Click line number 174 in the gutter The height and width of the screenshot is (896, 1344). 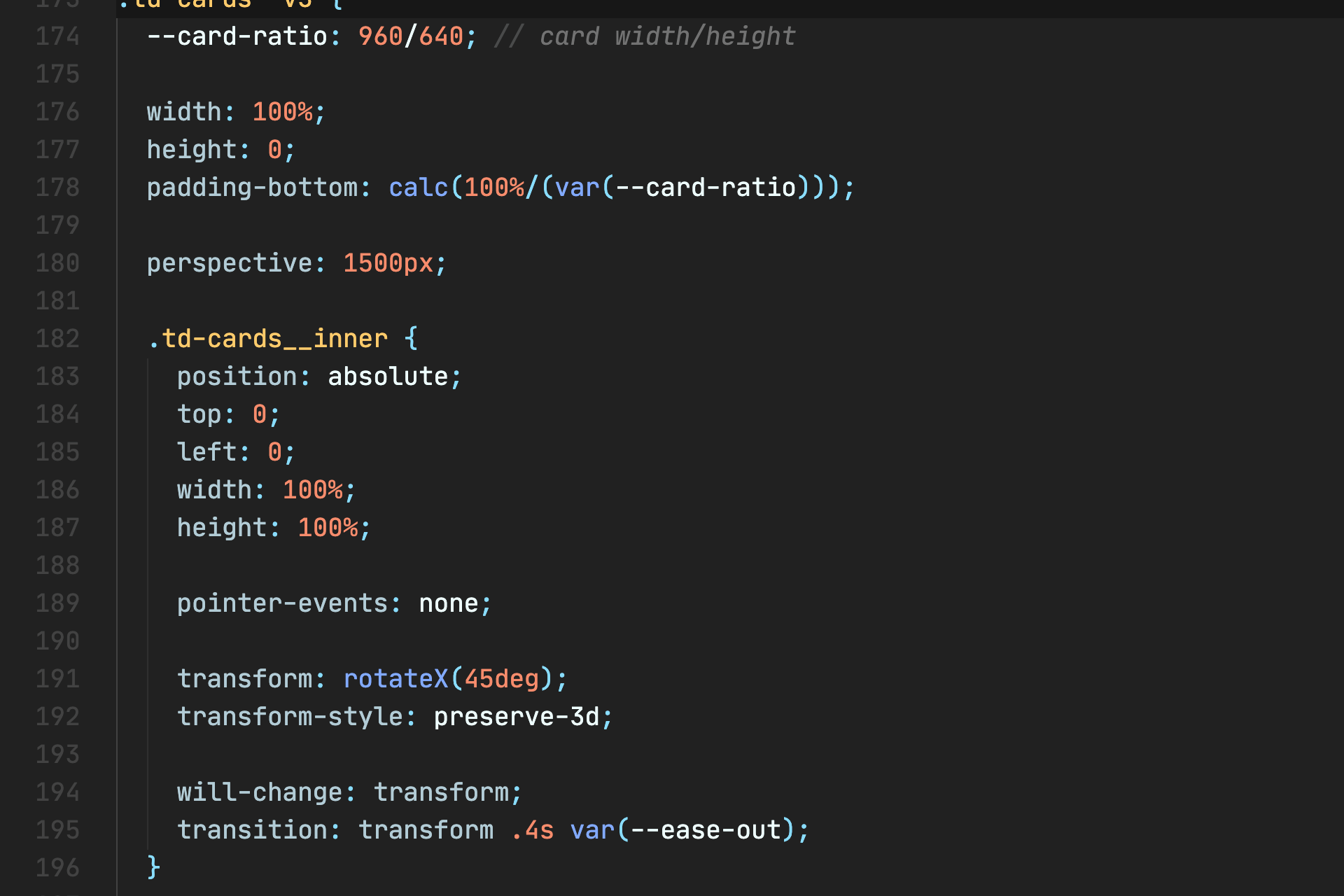point(57,35)
